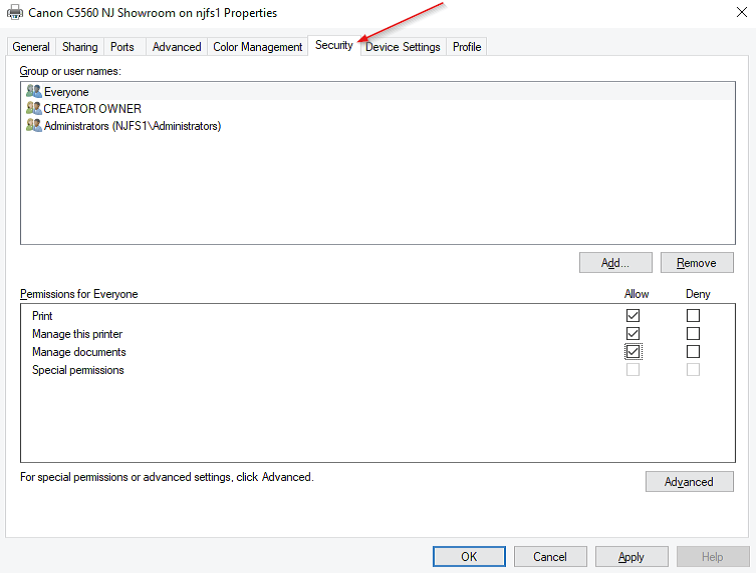Open the Color Management tab
The width and height of the screenshot is (756, 573).
click(x=258, y=47)
